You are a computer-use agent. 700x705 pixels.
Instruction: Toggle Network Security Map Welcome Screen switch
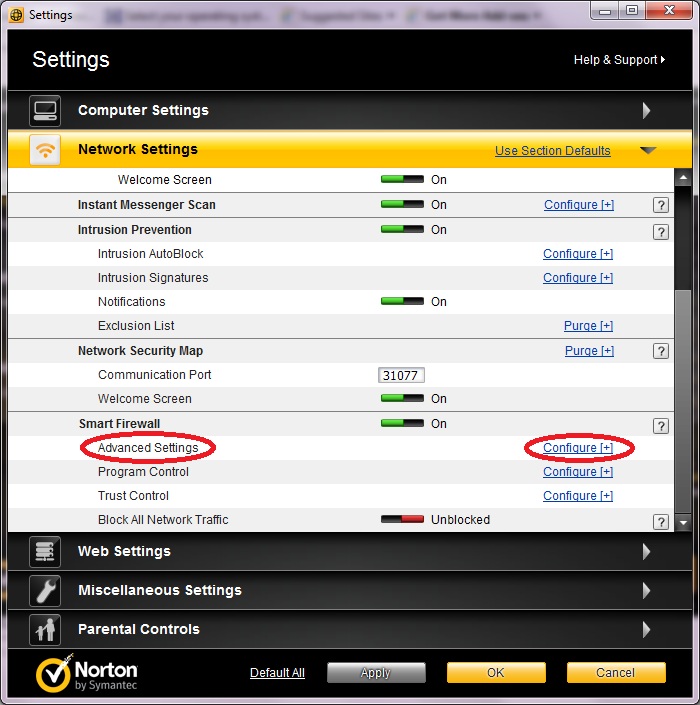[402, 398]
